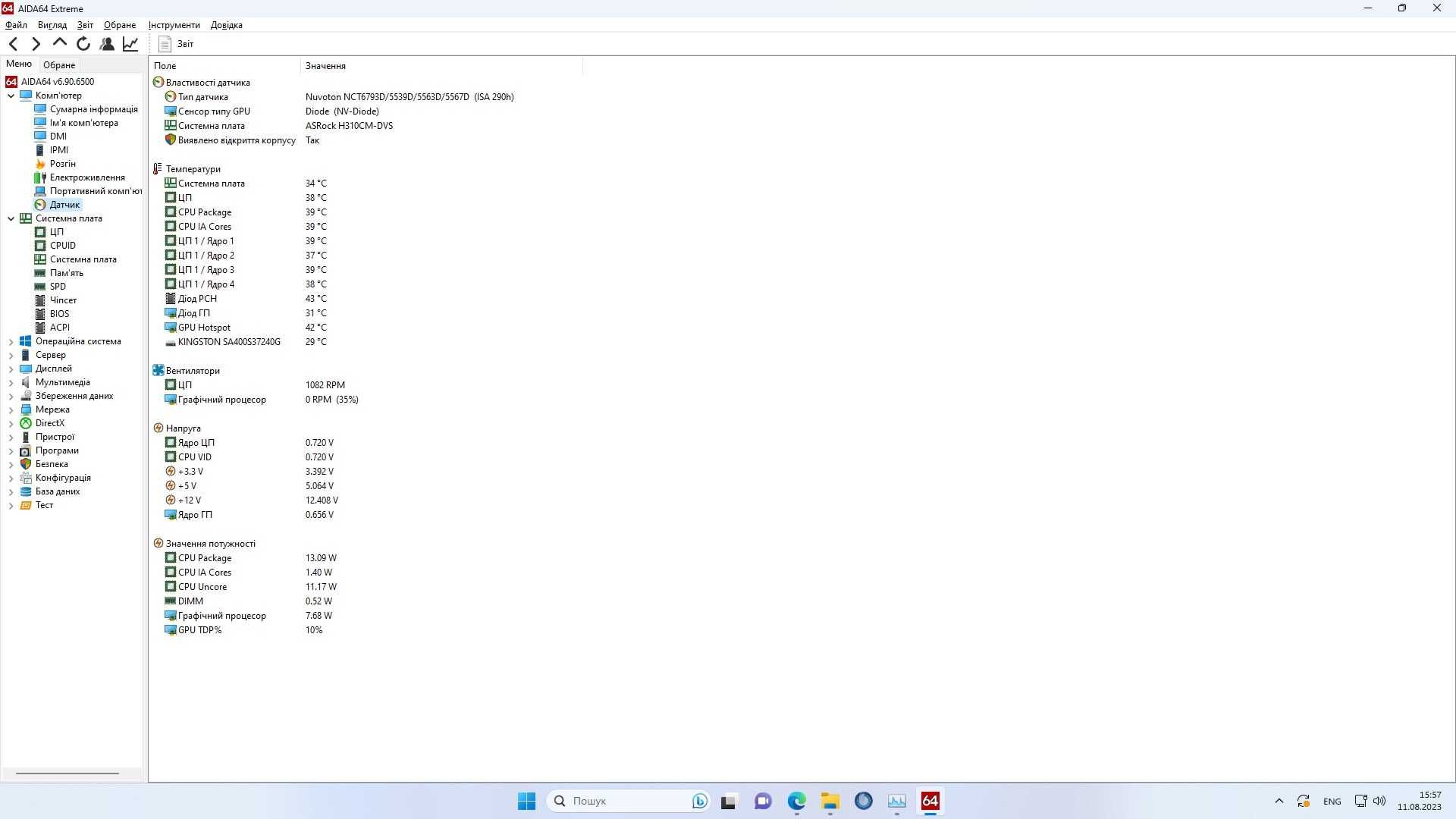Click the Refresh/Reload icon in toolbar
Viewport: 1456px width, 819px height.
pyautogui.click(x=84, y=43)
